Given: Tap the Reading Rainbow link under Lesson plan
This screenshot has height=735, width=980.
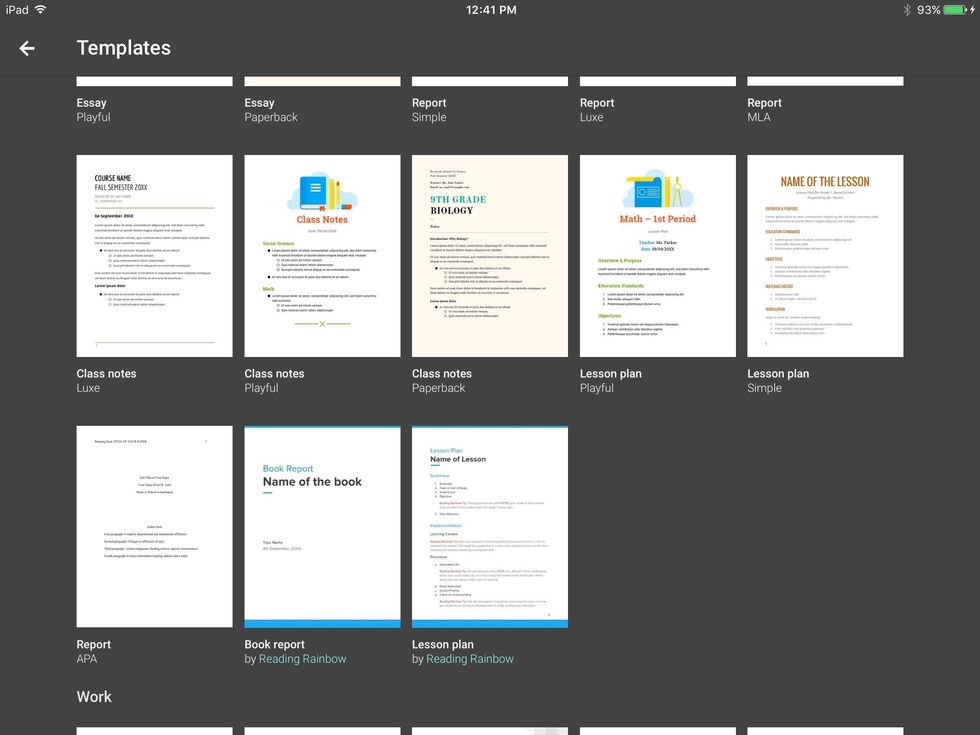Looking at the screenshot, I should (469, 658).
